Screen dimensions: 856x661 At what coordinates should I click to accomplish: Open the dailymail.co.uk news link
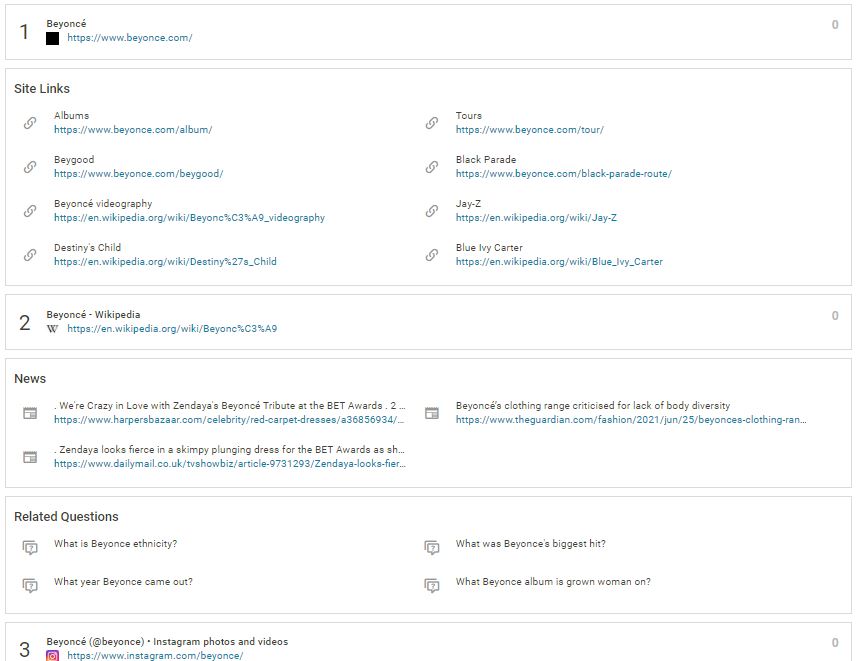(x=230, y=464)
